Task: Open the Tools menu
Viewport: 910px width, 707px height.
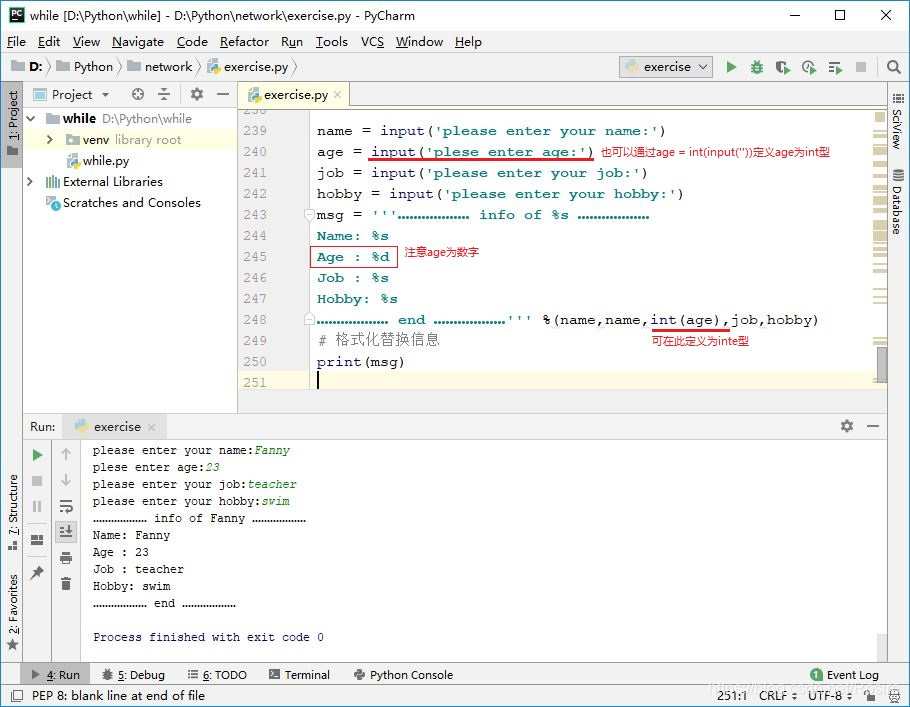Action: 331,42
